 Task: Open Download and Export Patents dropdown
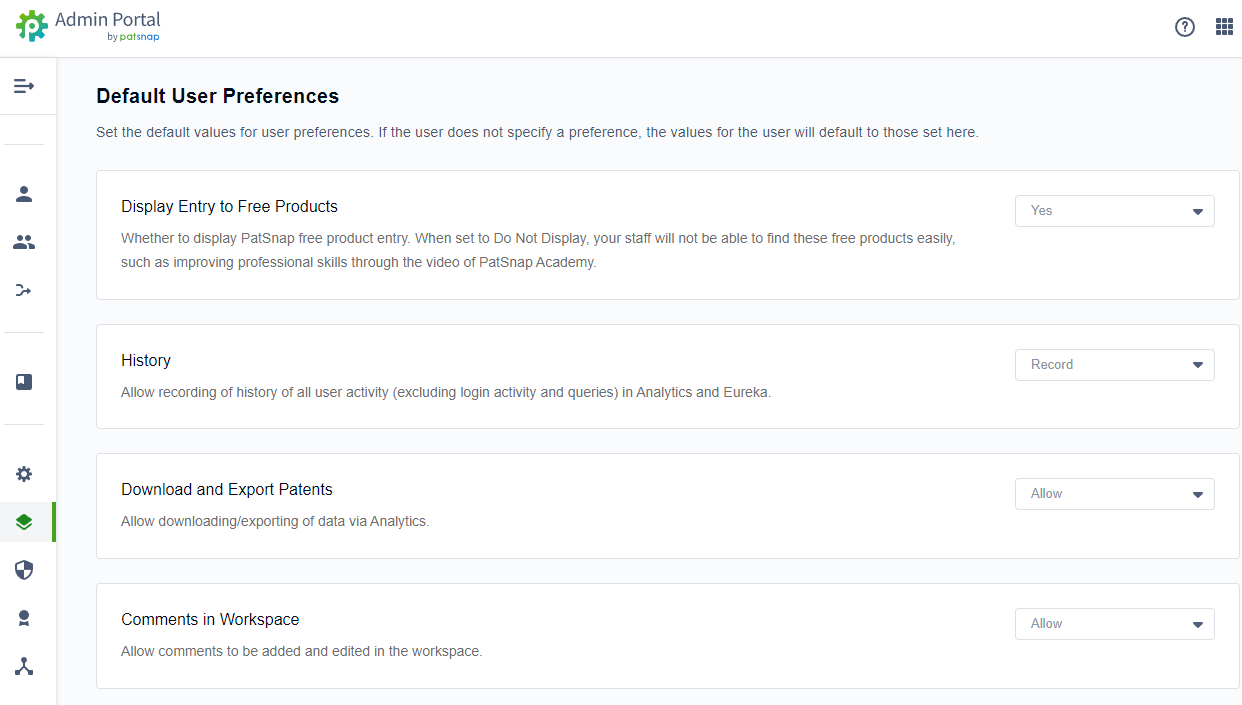coord(1114,494)
